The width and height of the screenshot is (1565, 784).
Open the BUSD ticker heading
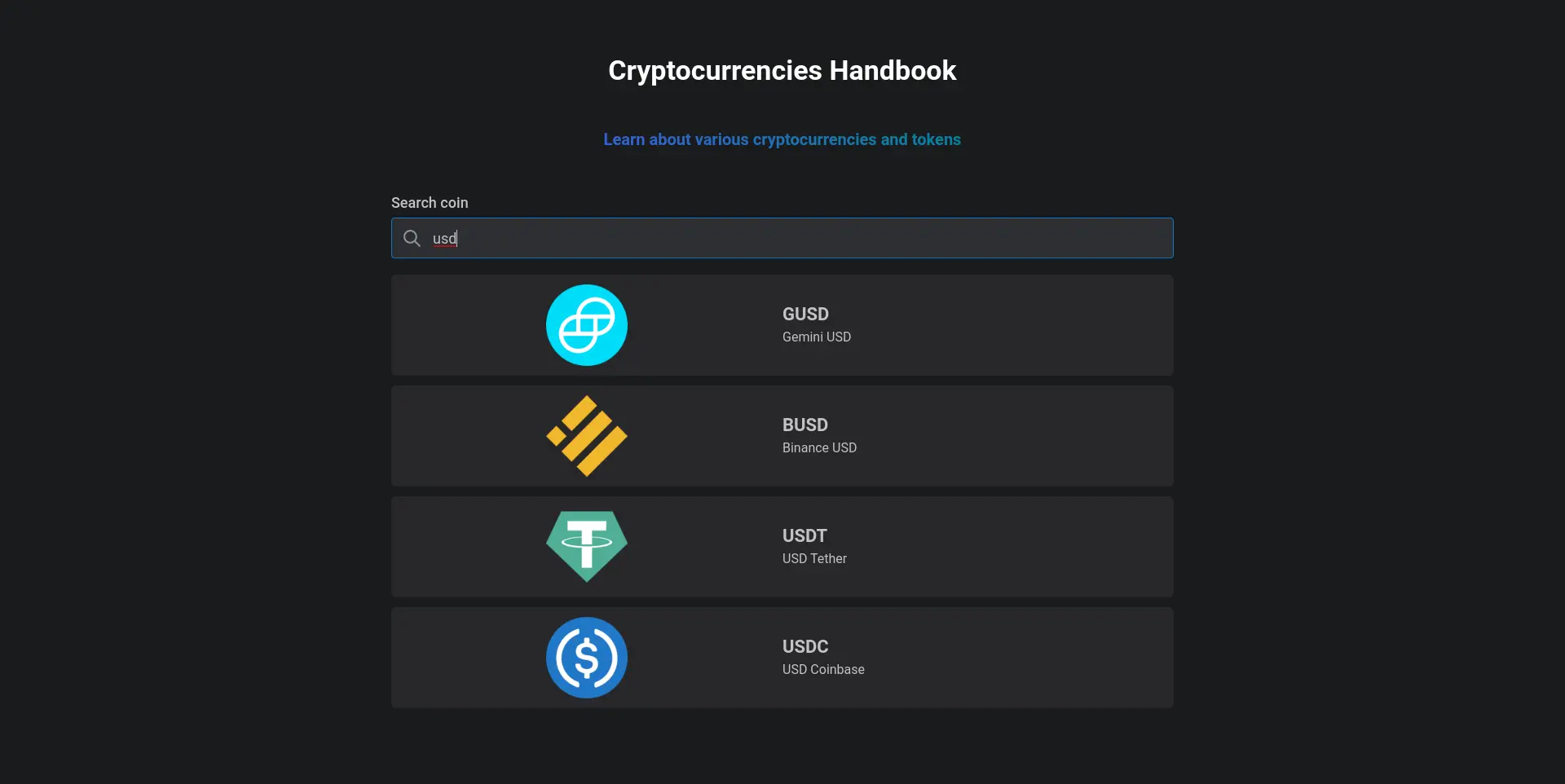point(805,425)
